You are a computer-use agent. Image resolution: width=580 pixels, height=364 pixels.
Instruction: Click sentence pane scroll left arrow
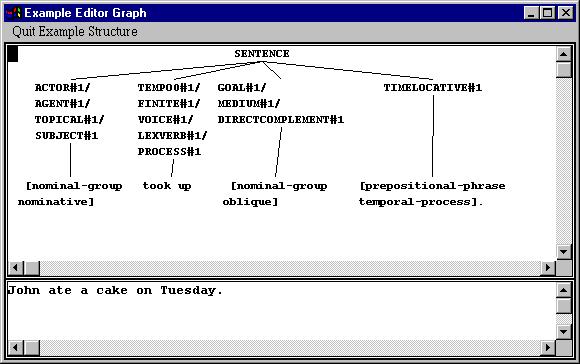coord(16,348)
